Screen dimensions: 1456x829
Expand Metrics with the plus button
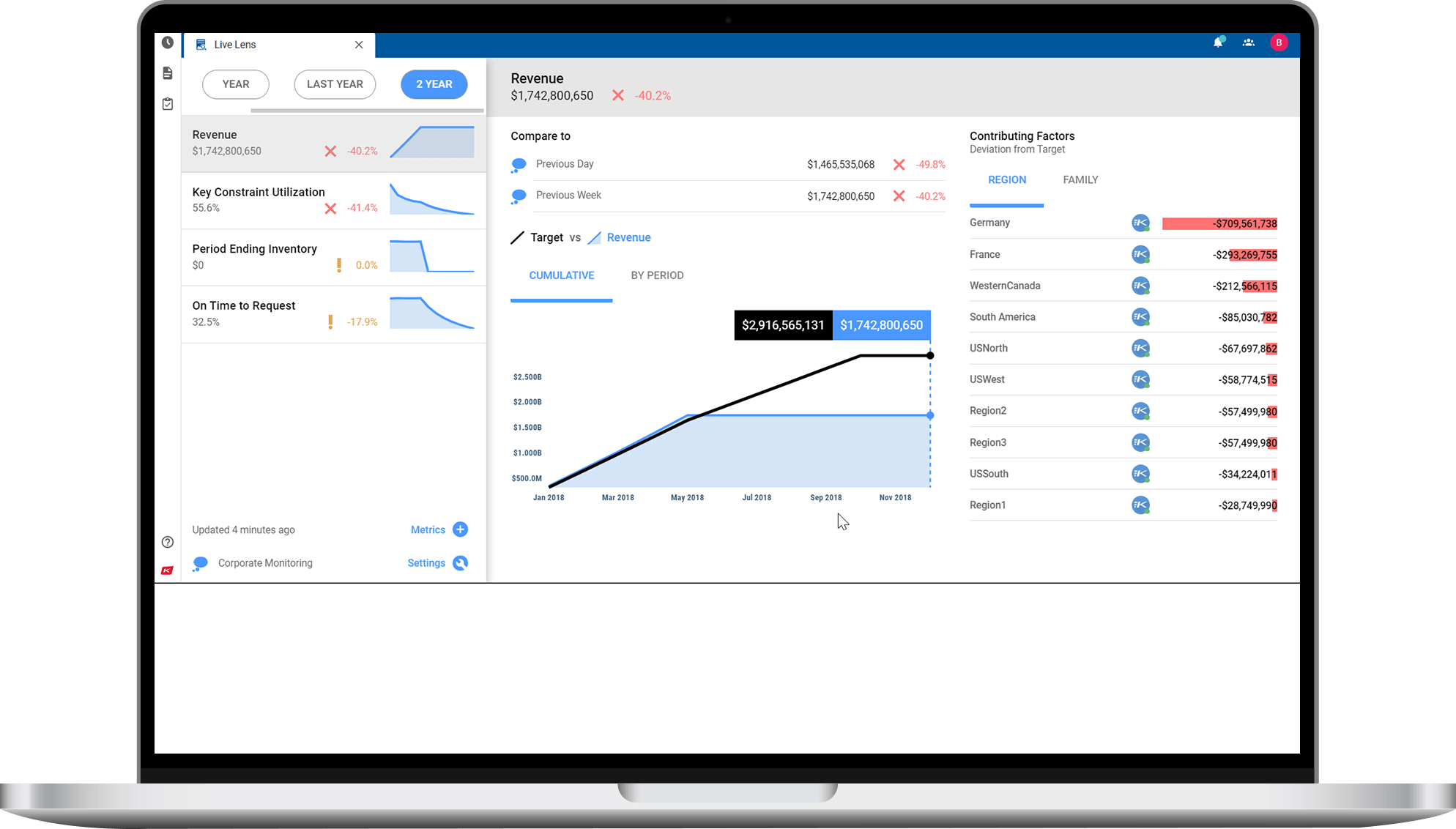click(x=460, y=529)
